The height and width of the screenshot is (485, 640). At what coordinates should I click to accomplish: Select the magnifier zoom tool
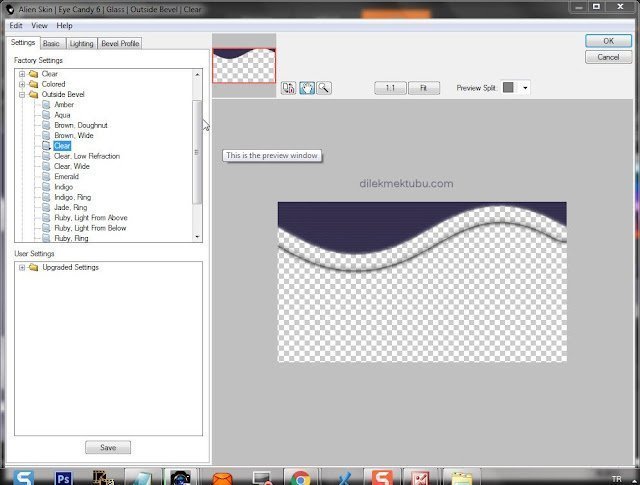point(323,88)
